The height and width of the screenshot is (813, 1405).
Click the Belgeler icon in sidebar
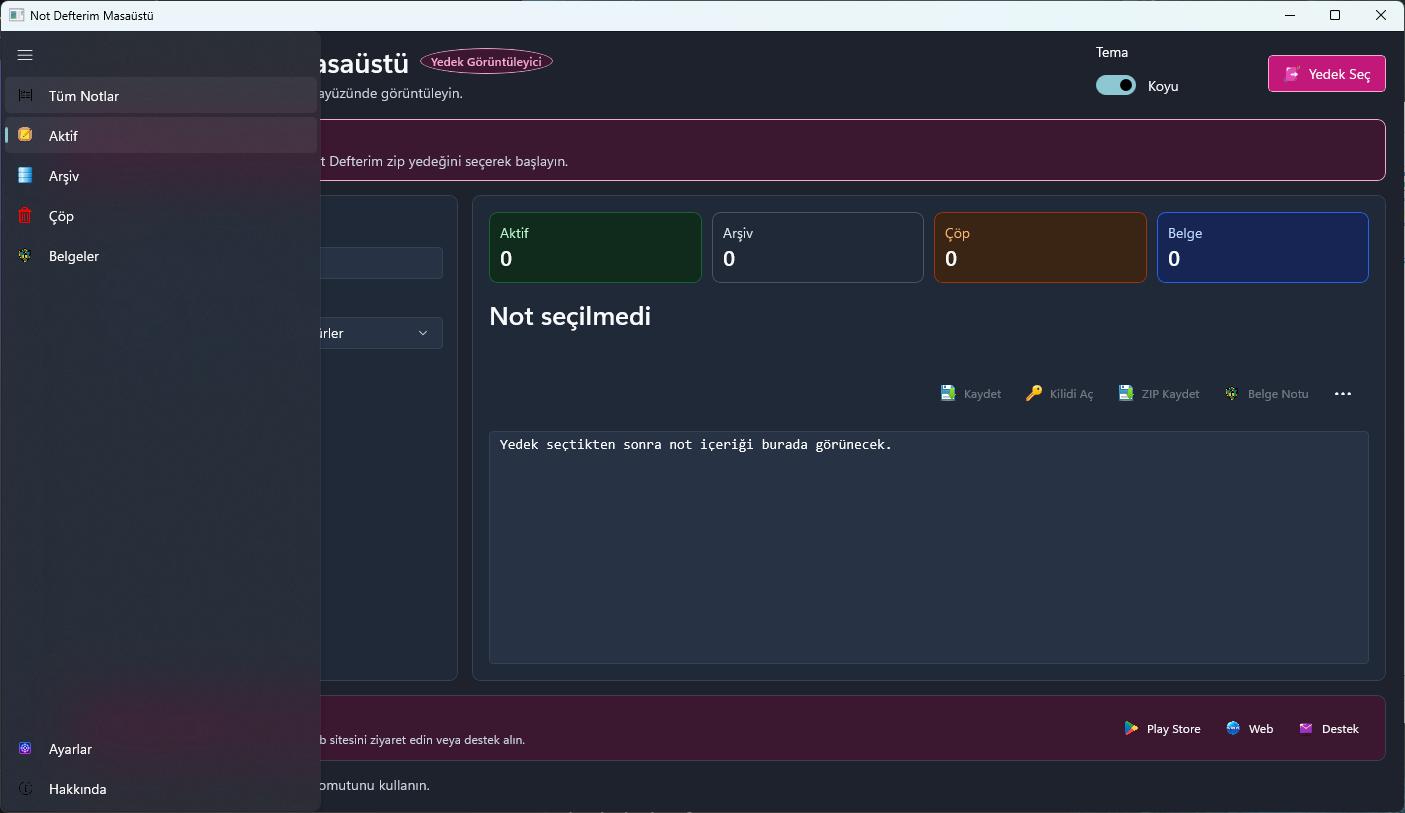coord(25,255)
